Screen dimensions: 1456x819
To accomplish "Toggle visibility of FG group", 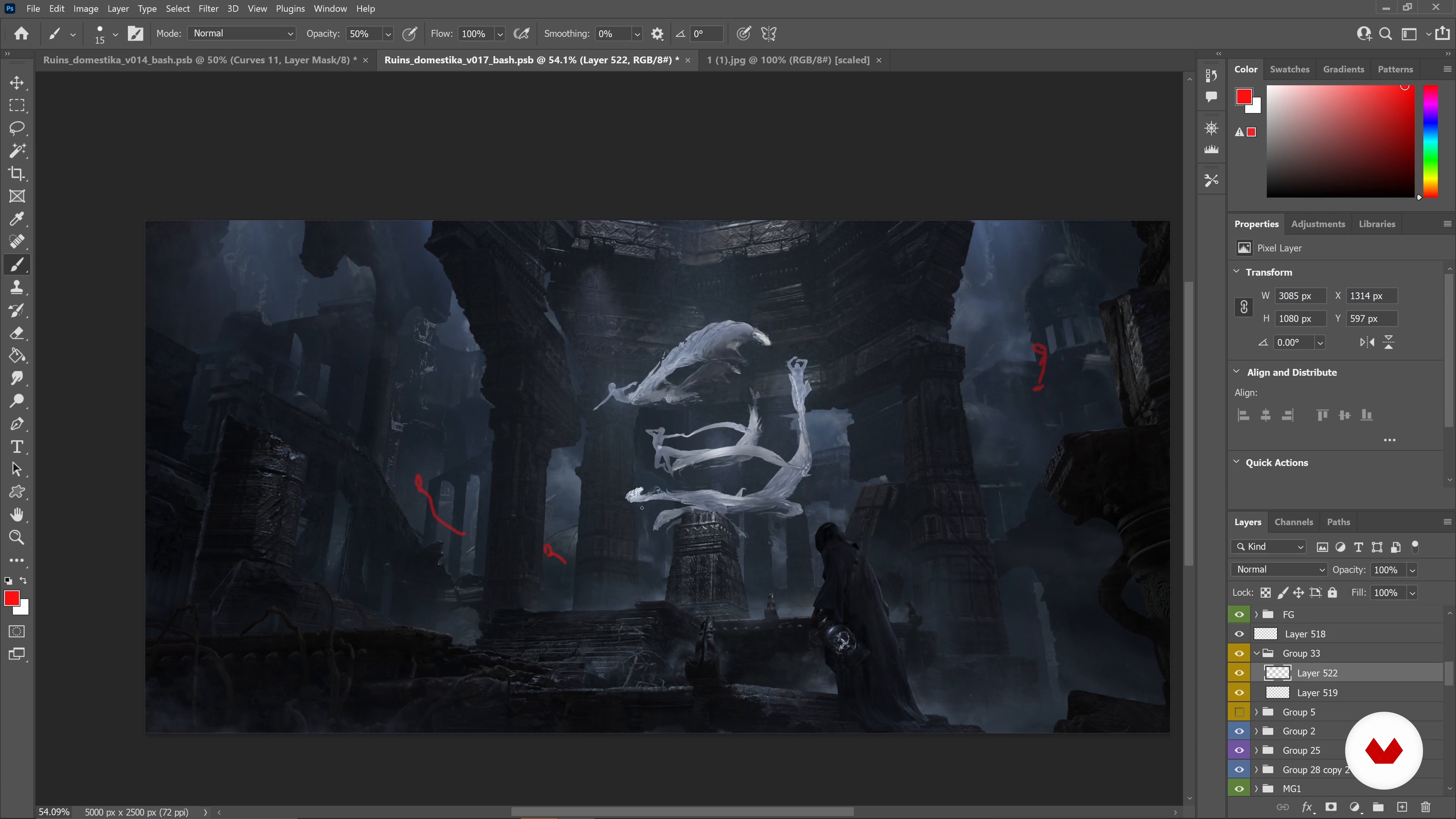I will (x=1239, y=614).
